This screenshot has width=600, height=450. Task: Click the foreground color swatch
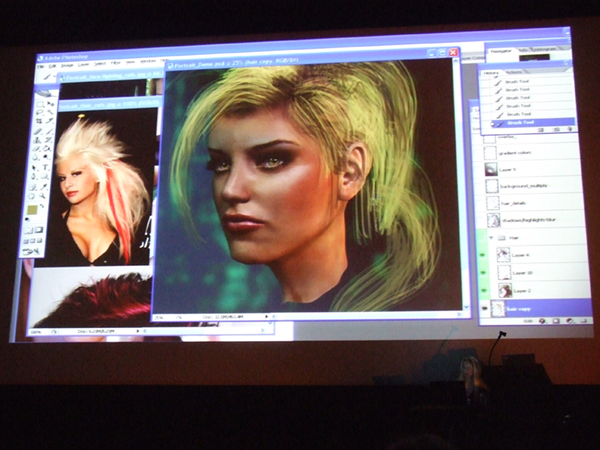[32, 211]
